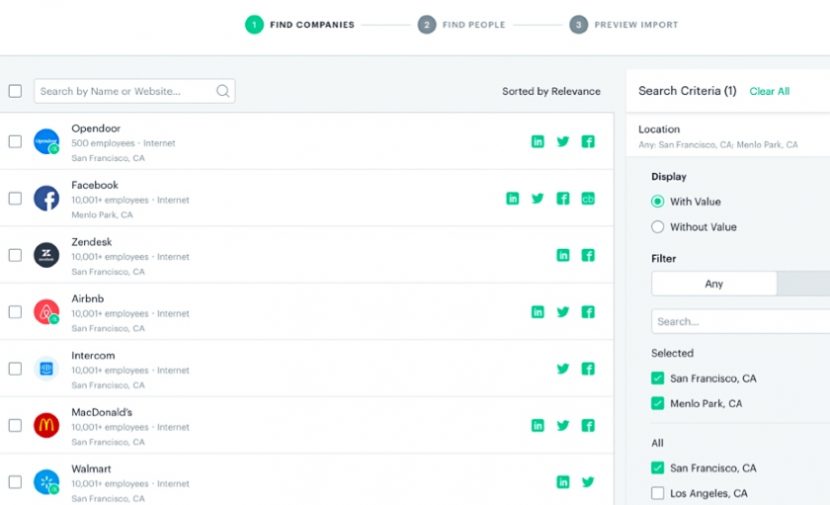
Task: Open the Facebook row's LinkedIn icon
Action: pos(512,199)
